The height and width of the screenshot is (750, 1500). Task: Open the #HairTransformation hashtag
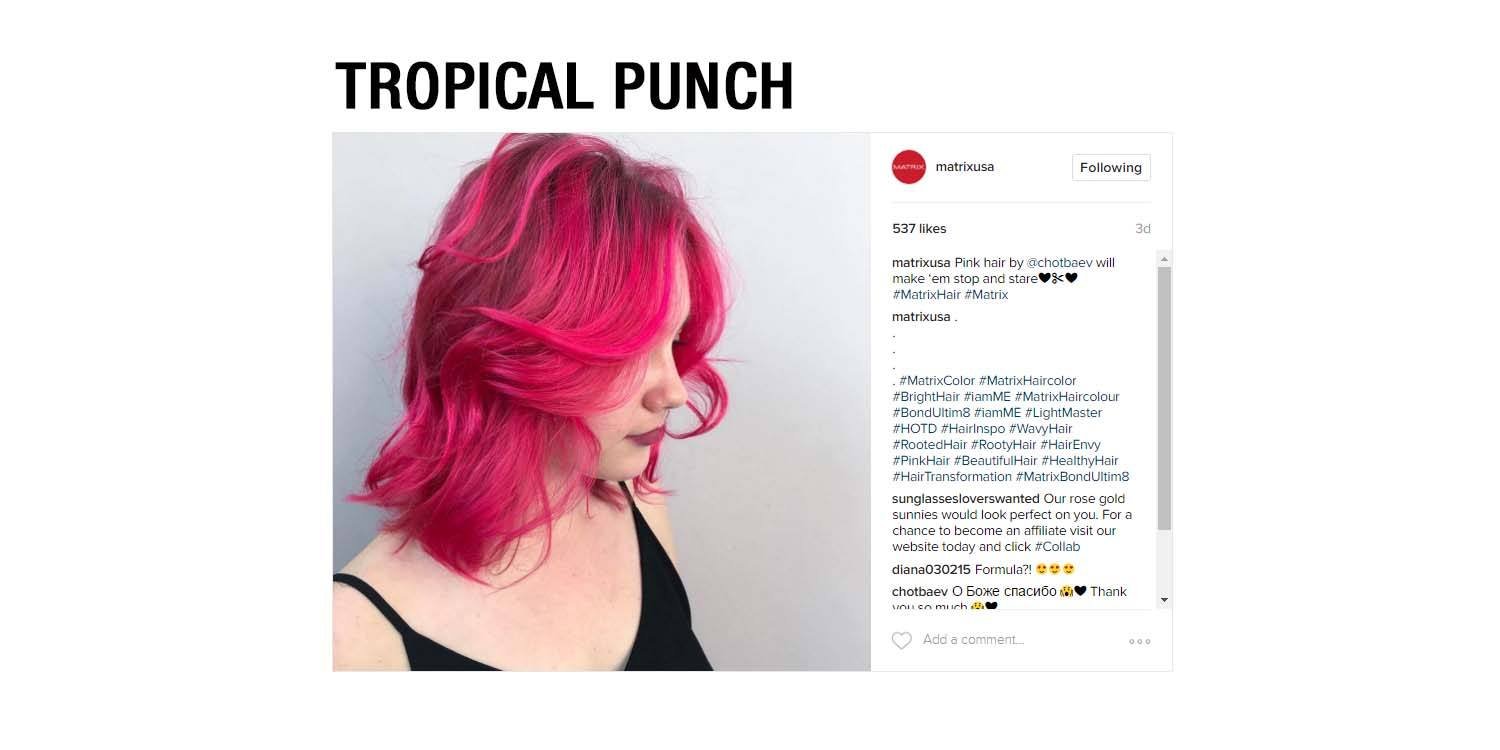click(952, 477)
